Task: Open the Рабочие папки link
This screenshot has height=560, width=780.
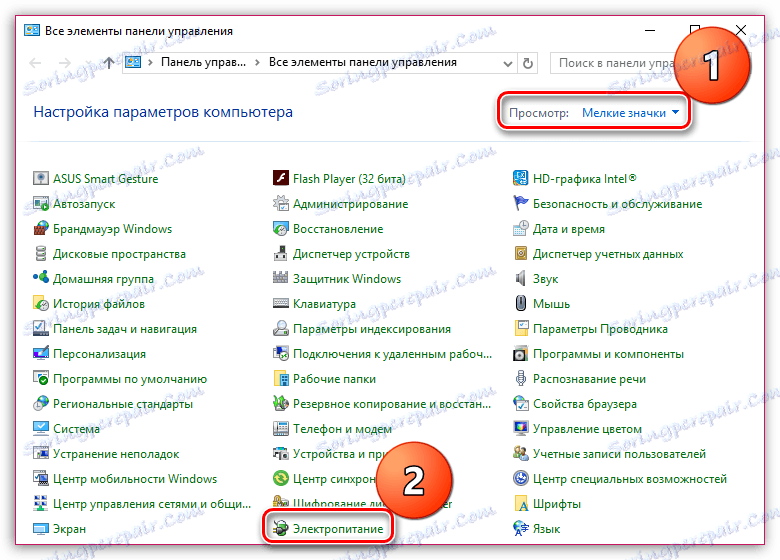Action: tap(334, 378)
